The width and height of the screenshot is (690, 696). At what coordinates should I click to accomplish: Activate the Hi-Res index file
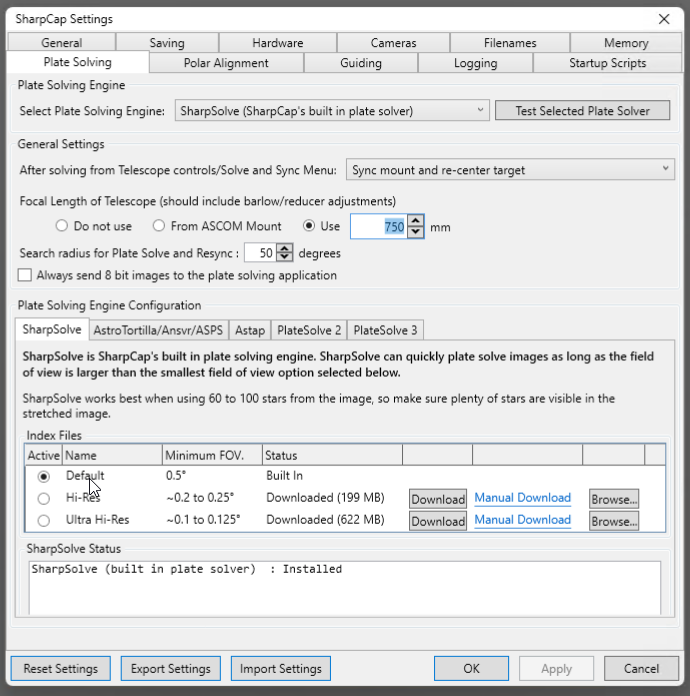[44, 498]
